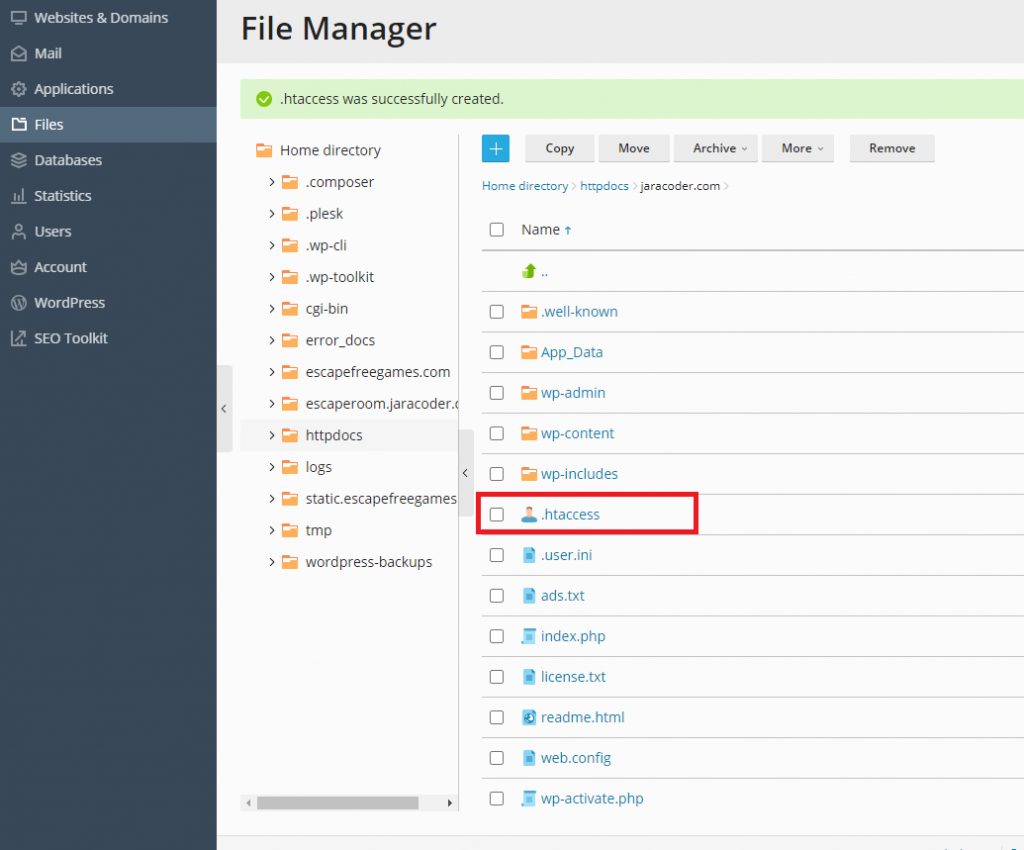This screenshot has height=850, width=1024.
Task: Click the SEO Toolkit chart icon
Action: 18,338
